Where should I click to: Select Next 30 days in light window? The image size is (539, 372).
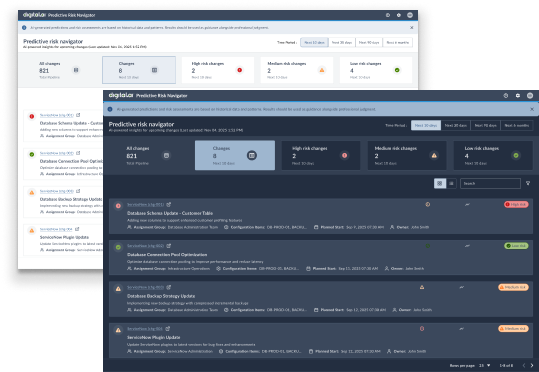[x=342, y=42]
